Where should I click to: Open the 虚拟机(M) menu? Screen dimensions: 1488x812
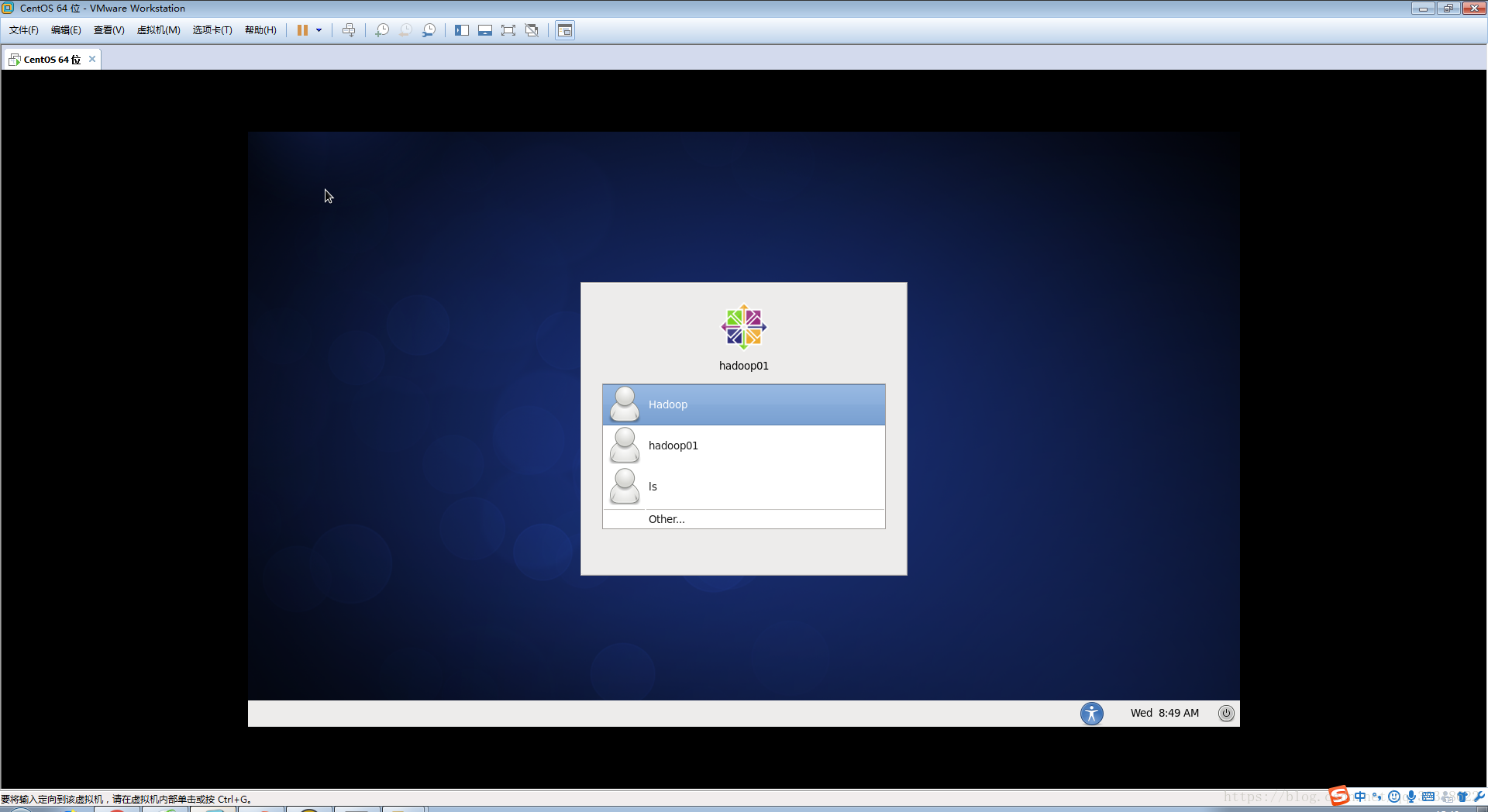tap(159, 30)
